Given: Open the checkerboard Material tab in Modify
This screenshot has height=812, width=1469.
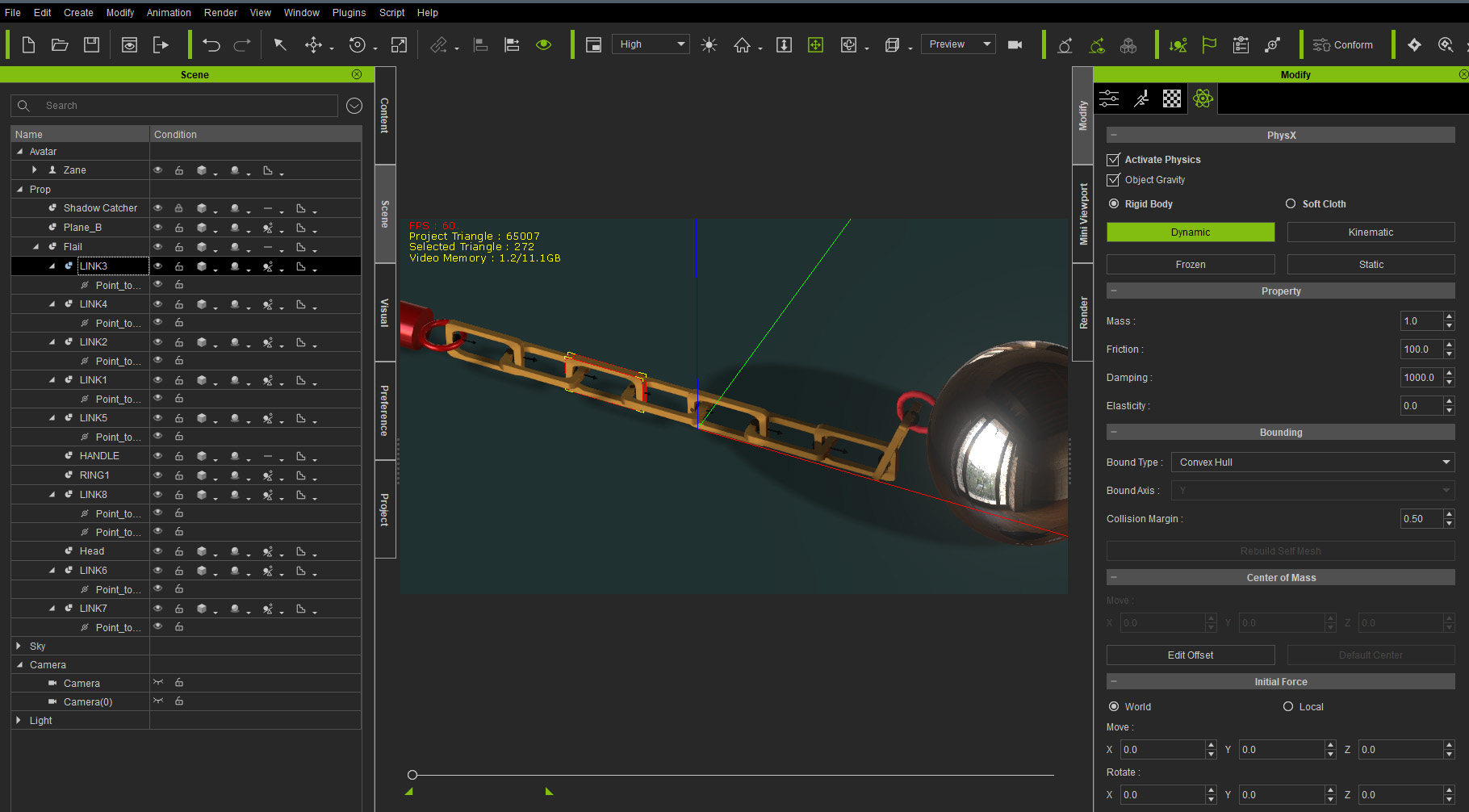Looking at the screenshot, I should pyautogui.click(x=1172, y=98).
